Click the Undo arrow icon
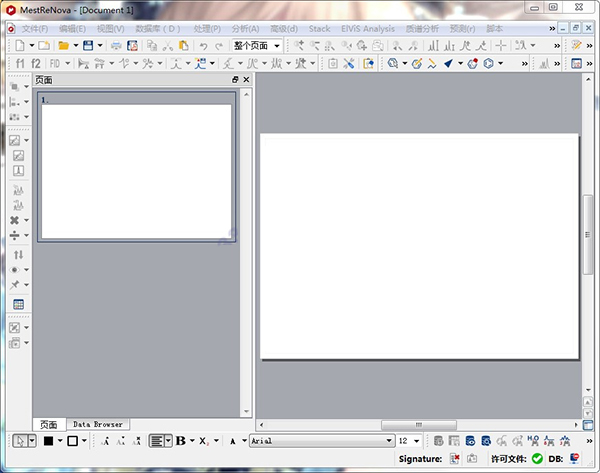 [204, 46]
